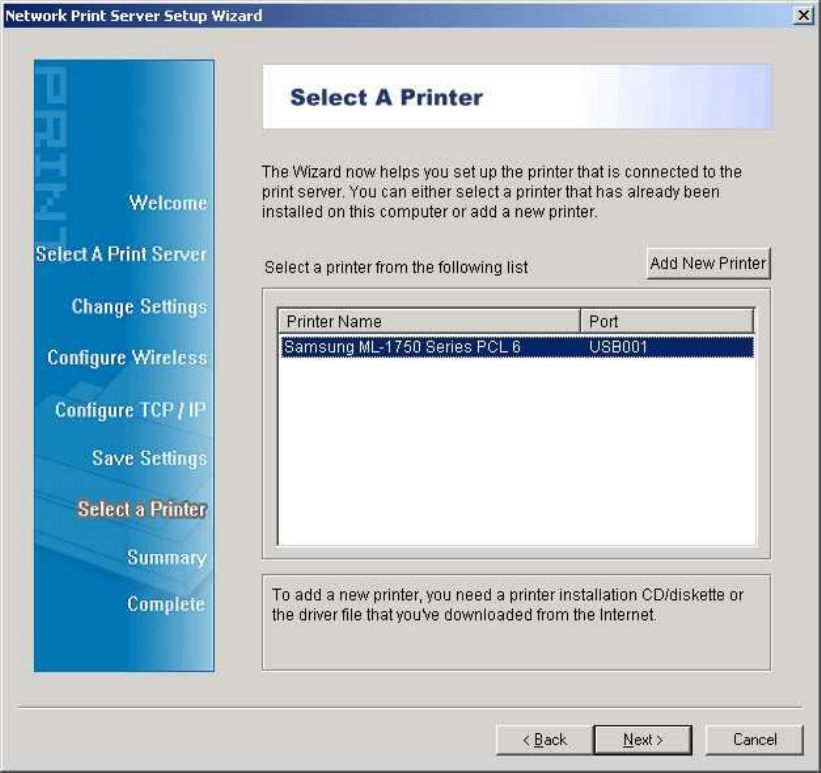Click the Complete step in sidebar

(166, 604)
